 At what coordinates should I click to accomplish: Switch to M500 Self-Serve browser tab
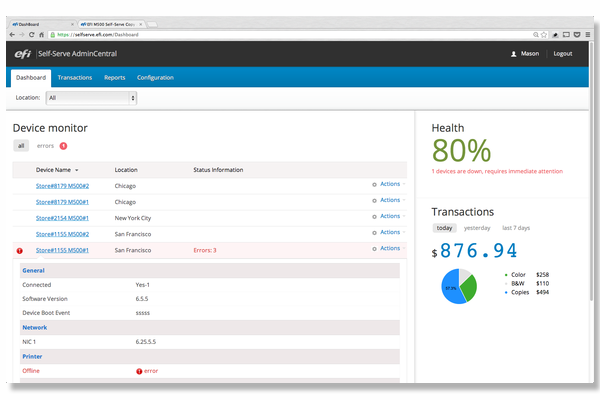click(111, 24)
